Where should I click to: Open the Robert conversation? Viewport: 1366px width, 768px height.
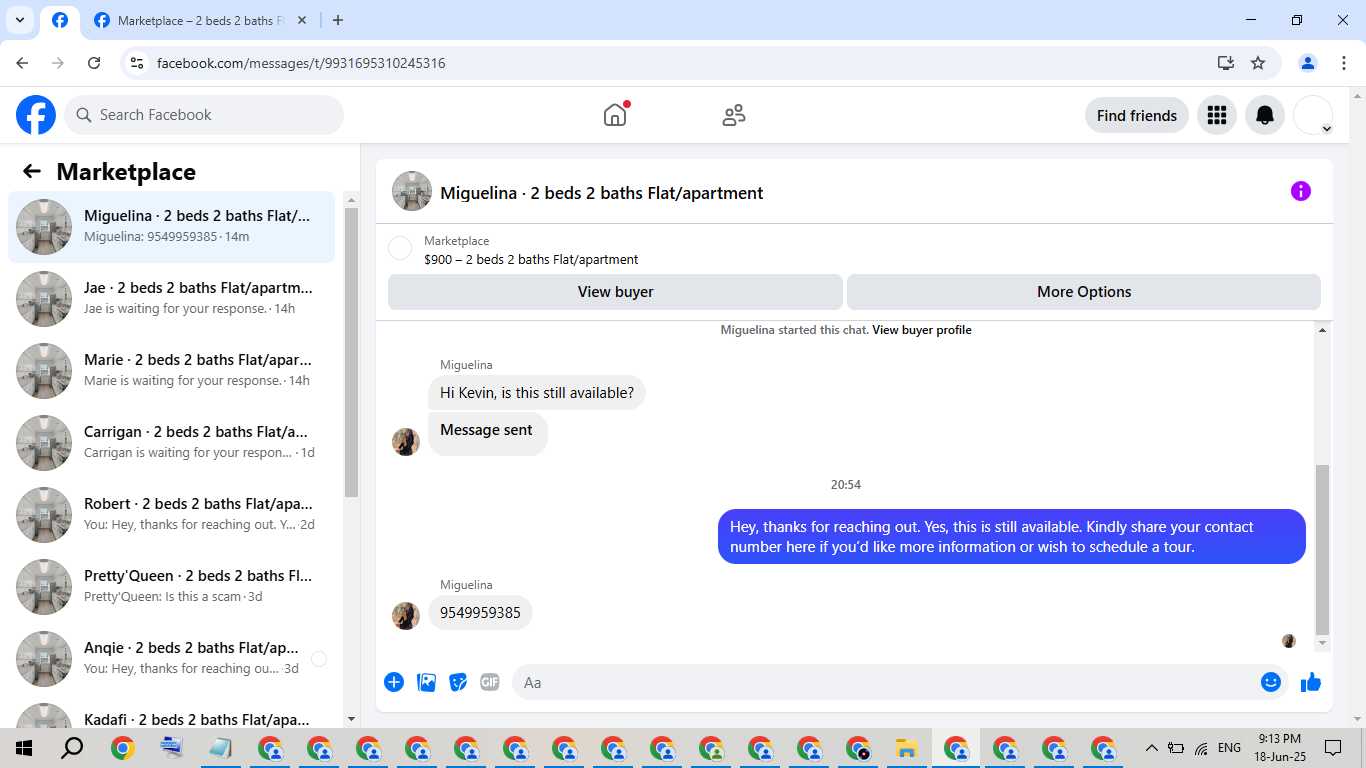coord(172,515)
